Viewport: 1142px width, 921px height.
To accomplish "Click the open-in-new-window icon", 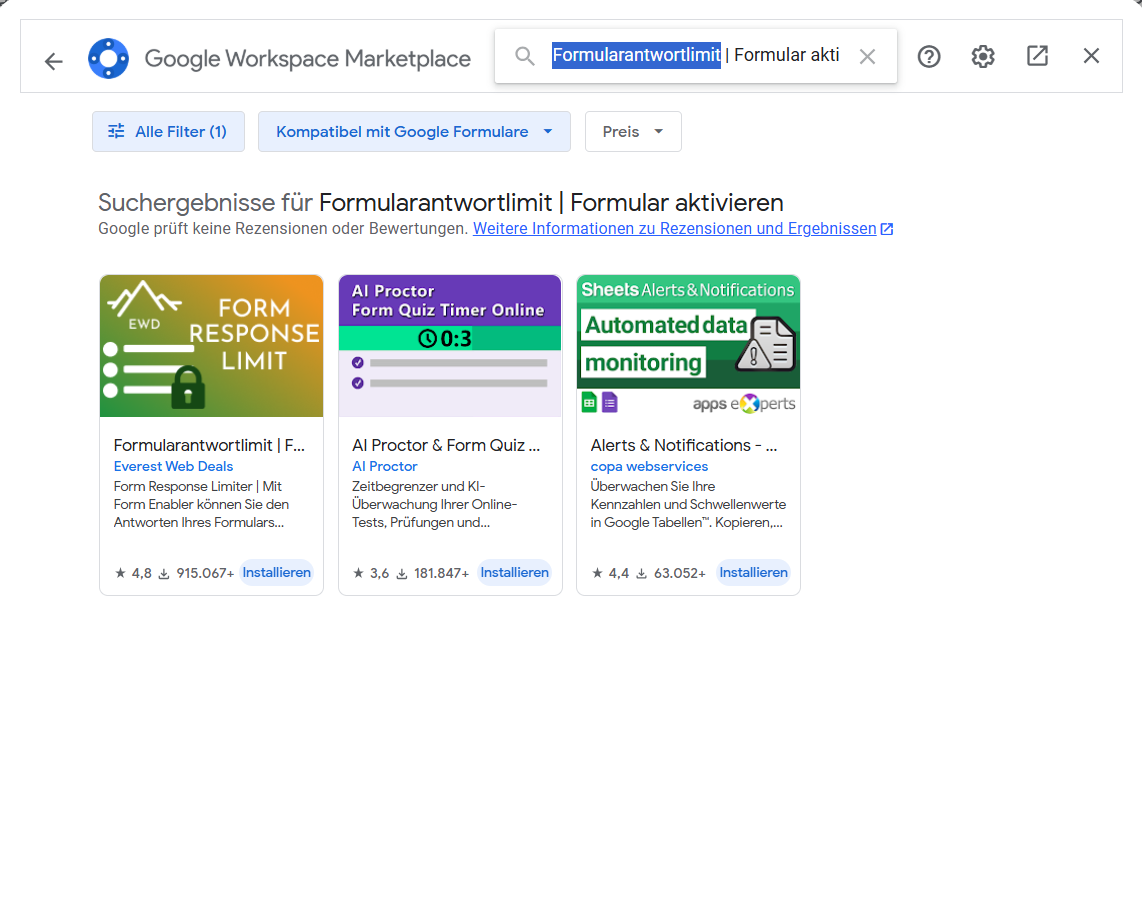I will tap(1037, 57).
